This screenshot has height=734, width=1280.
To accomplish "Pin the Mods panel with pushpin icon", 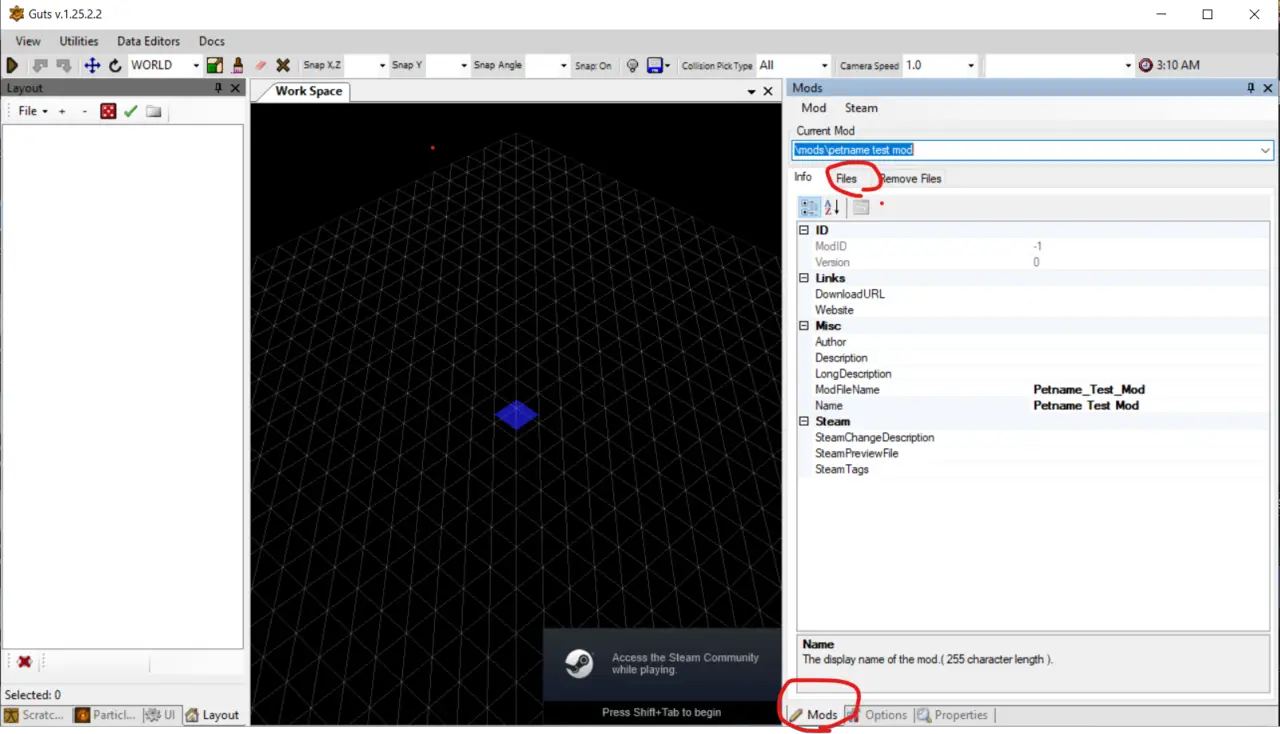I will tap(1251, 88).
